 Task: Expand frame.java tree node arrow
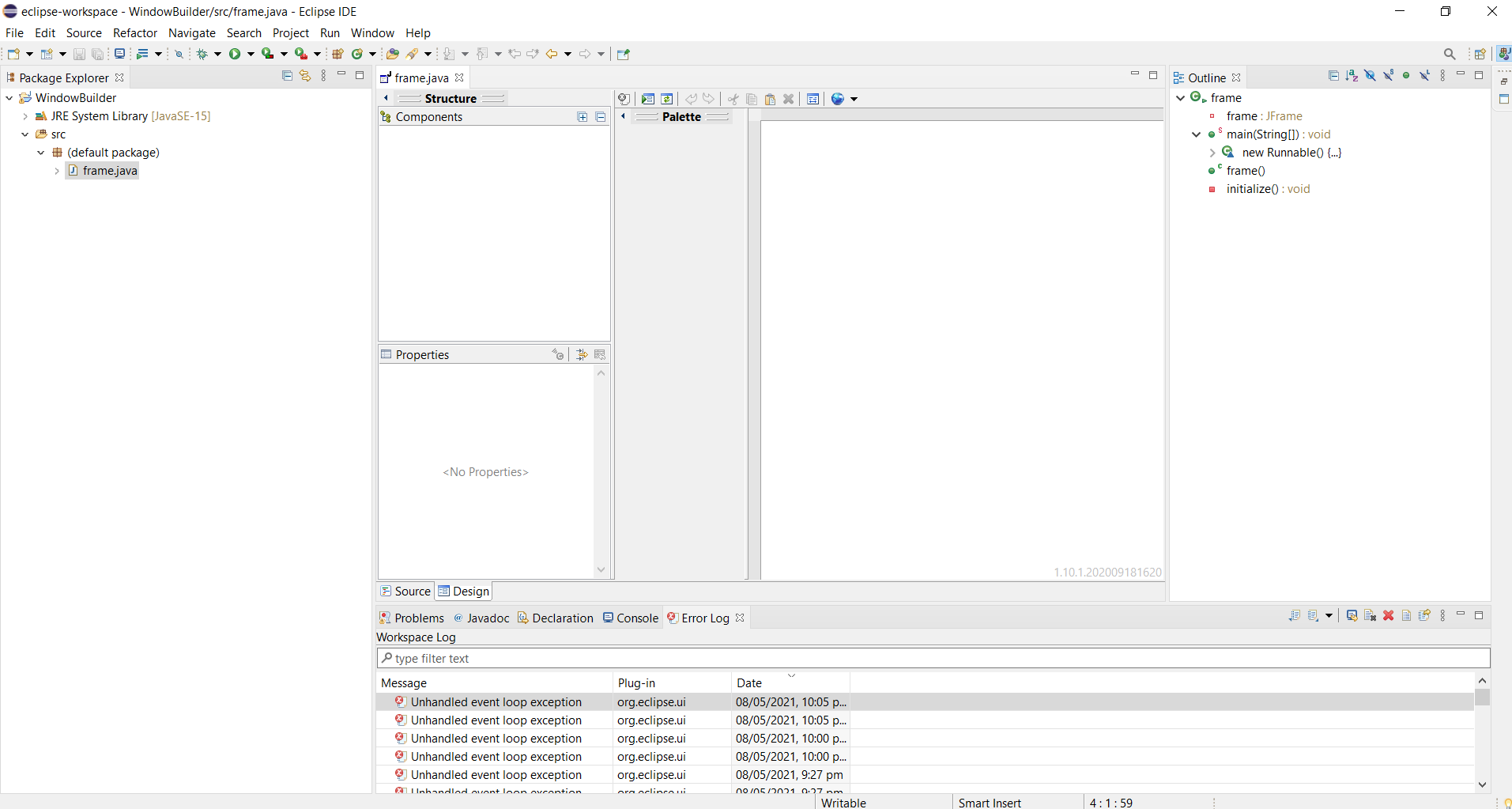click(x=57, y=171)
